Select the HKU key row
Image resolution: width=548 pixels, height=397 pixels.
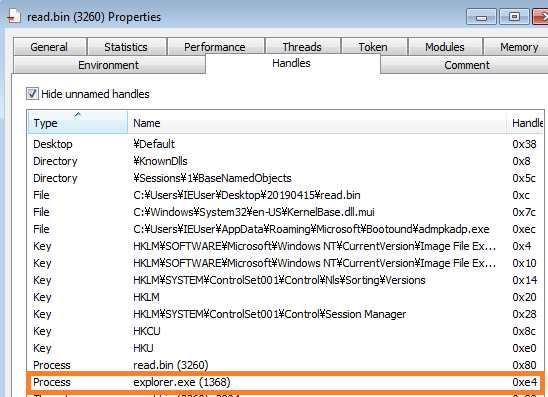point(285,348)
